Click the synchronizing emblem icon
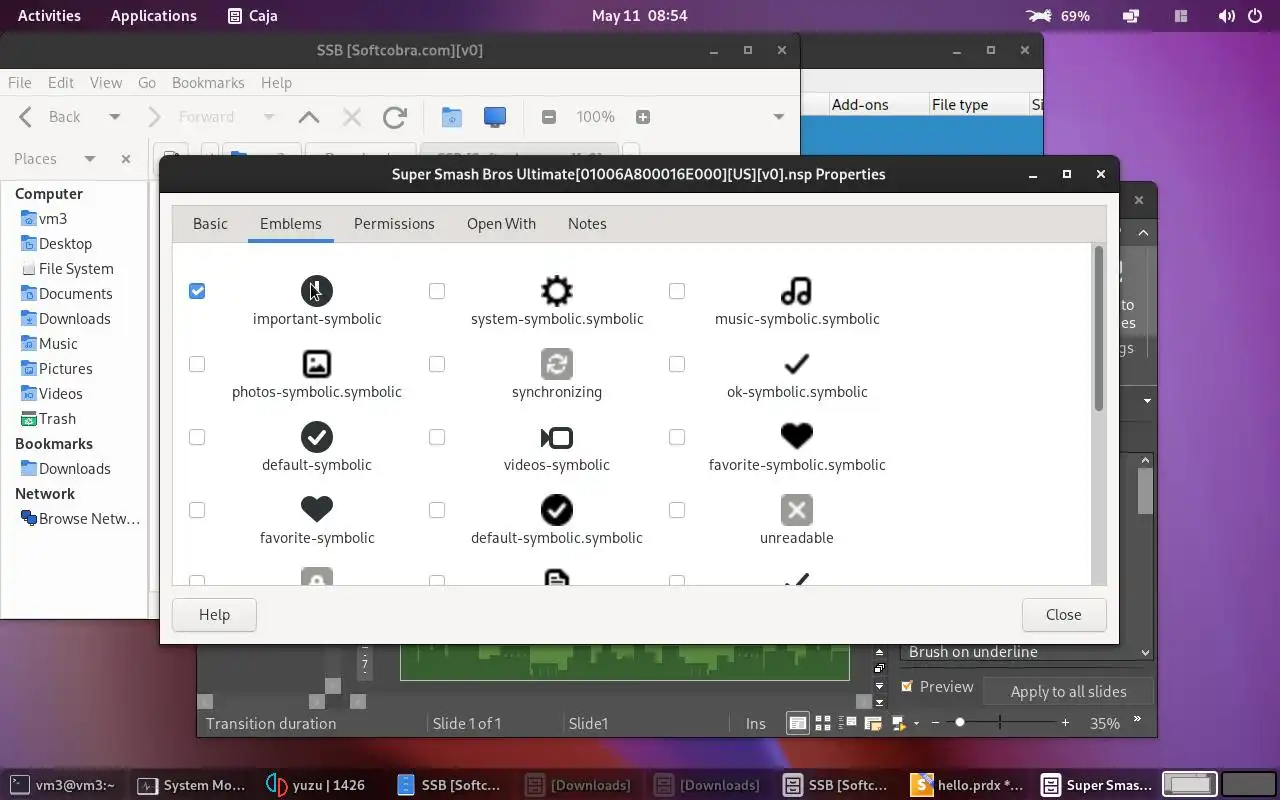1280x800 pixels. 557,364
